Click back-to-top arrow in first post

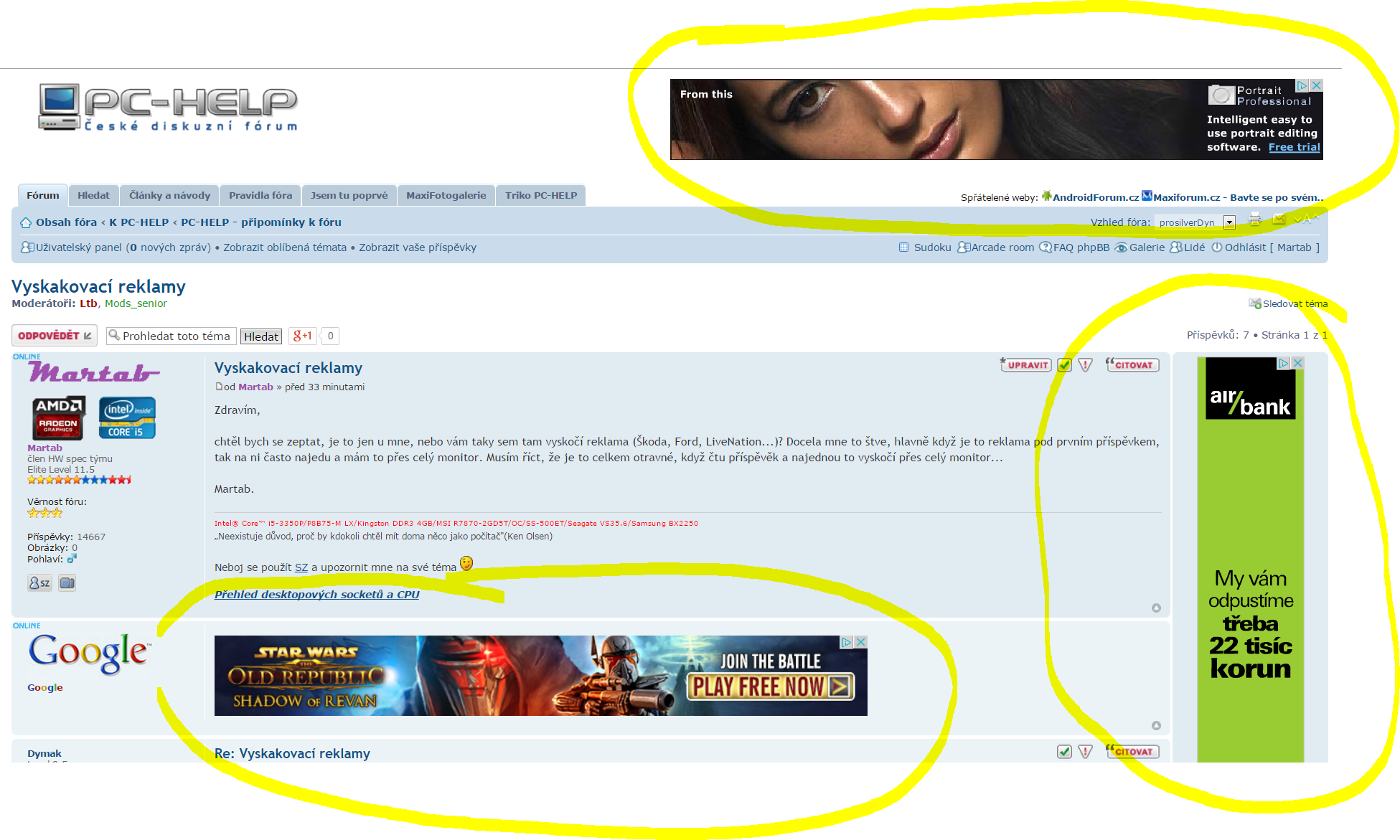click(1156, 608)
